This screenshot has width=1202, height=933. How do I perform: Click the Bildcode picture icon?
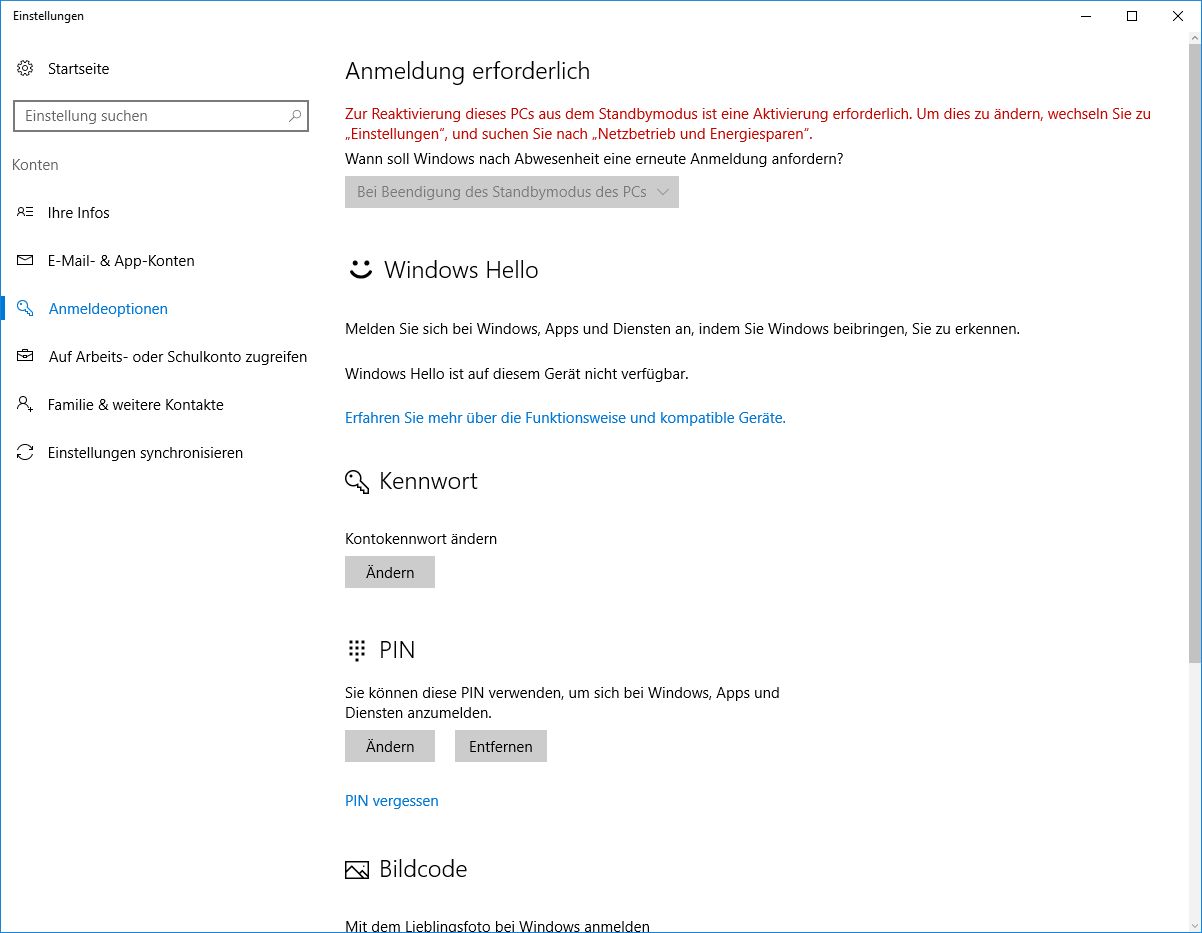[x=357, y=870]
